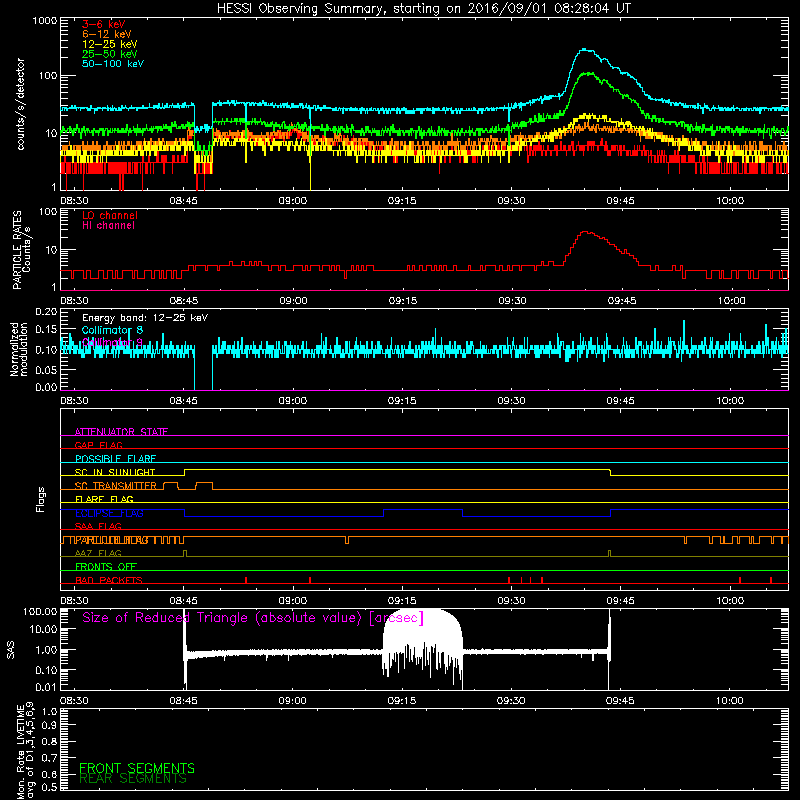Click the 0.9 tick on livetime axis
The height and width of the screenshot is (800, 800).
tap(49, 726)
